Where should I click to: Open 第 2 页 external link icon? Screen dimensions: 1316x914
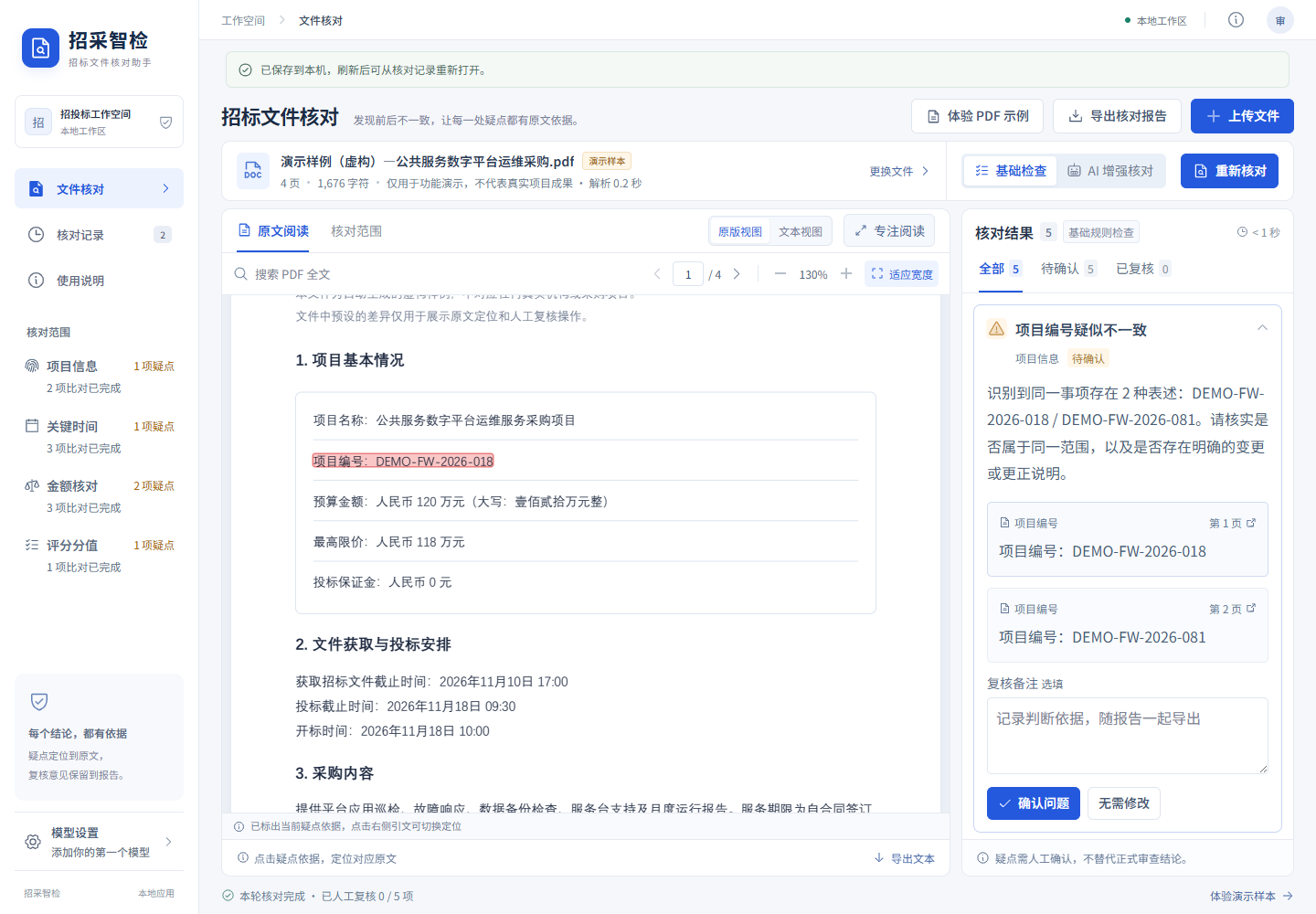pyautogui.click(x=1251, y=609)
